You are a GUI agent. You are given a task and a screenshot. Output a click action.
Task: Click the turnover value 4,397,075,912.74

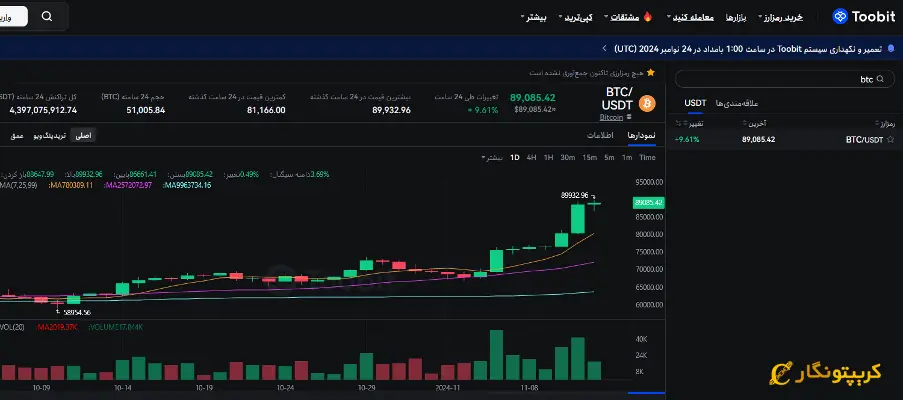click(43, 110)
